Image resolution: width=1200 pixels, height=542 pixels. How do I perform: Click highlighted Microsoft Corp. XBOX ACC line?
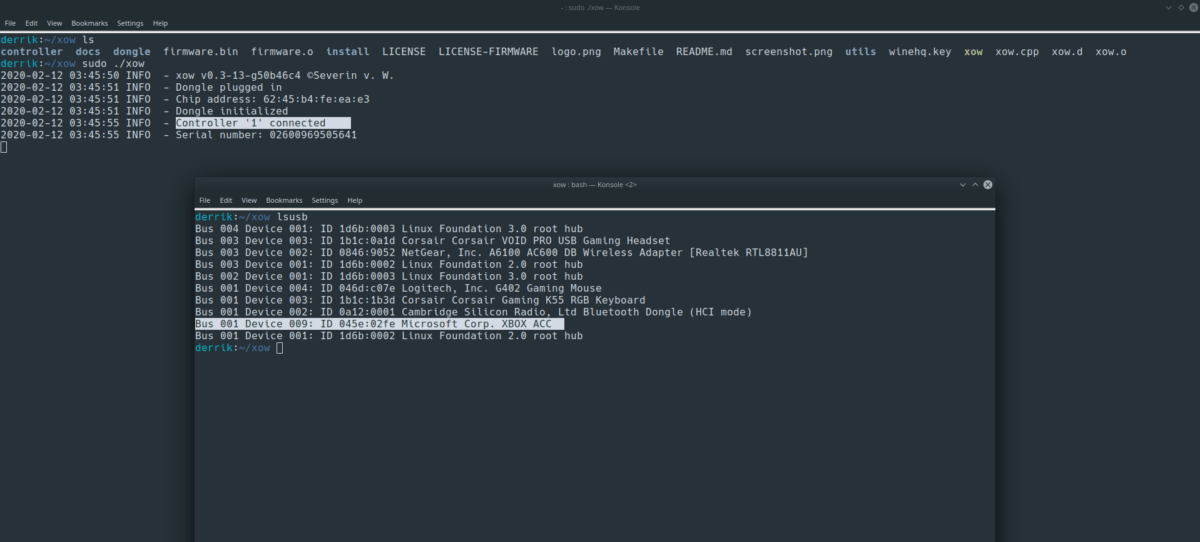[380, 325]
